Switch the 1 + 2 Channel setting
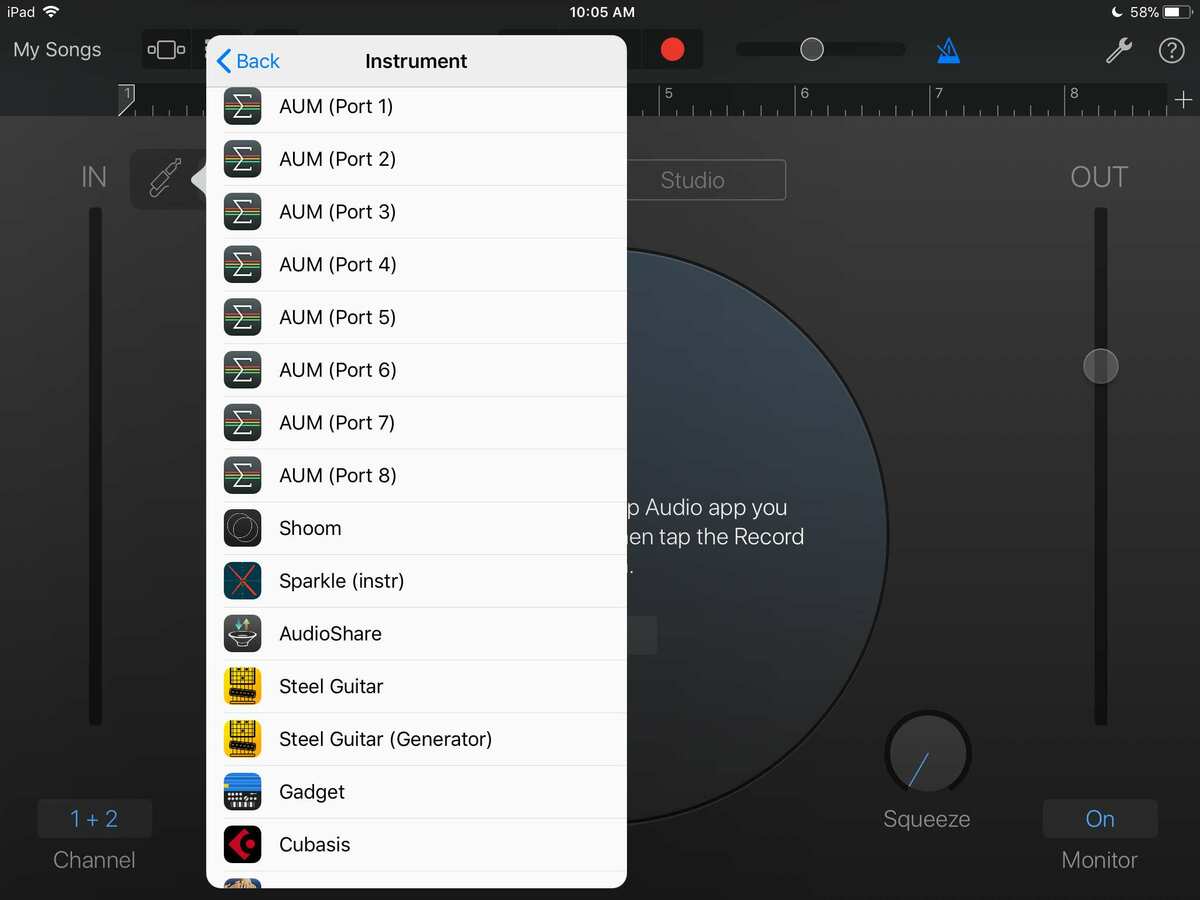This screenshot has width=1200, height=900. tap(95, 818)
